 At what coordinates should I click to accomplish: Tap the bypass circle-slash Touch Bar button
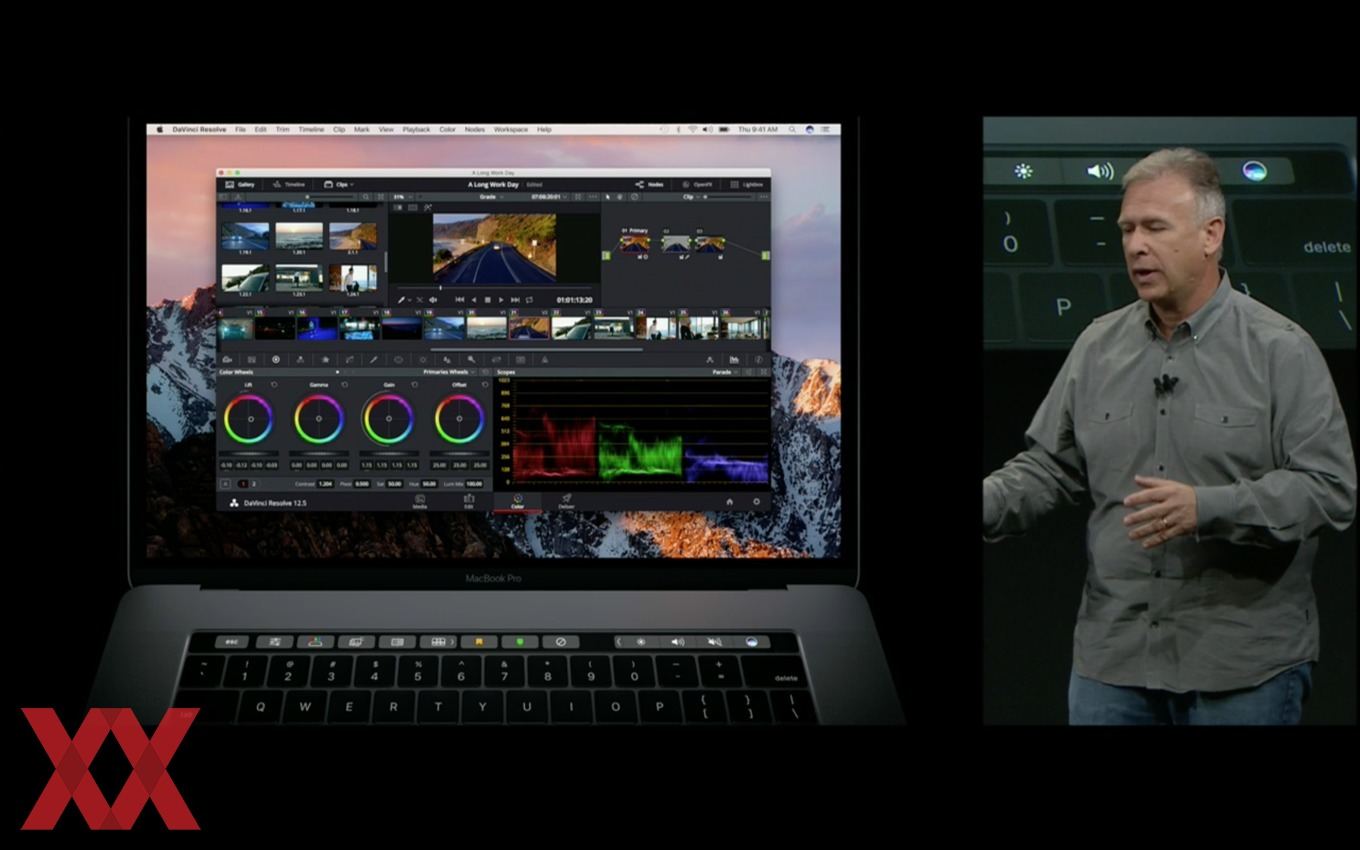[x=561, y=641]
